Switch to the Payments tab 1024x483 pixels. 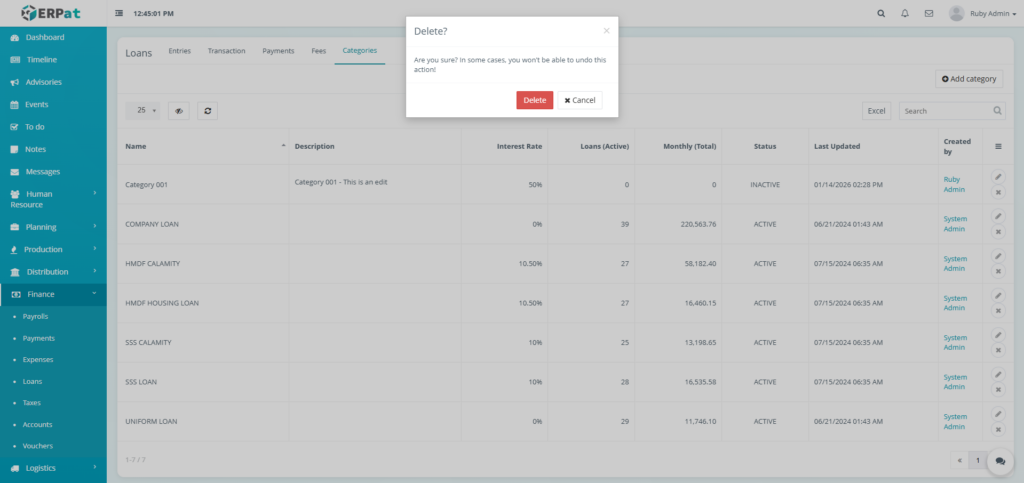[278, 50]
